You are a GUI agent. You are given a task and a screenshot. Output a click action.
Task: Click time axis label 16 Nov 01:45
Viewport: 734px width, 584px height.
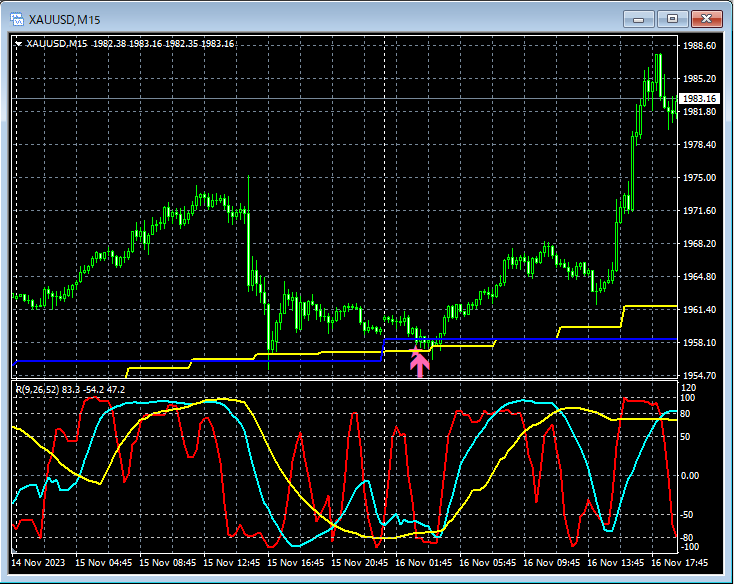point(423,562)
